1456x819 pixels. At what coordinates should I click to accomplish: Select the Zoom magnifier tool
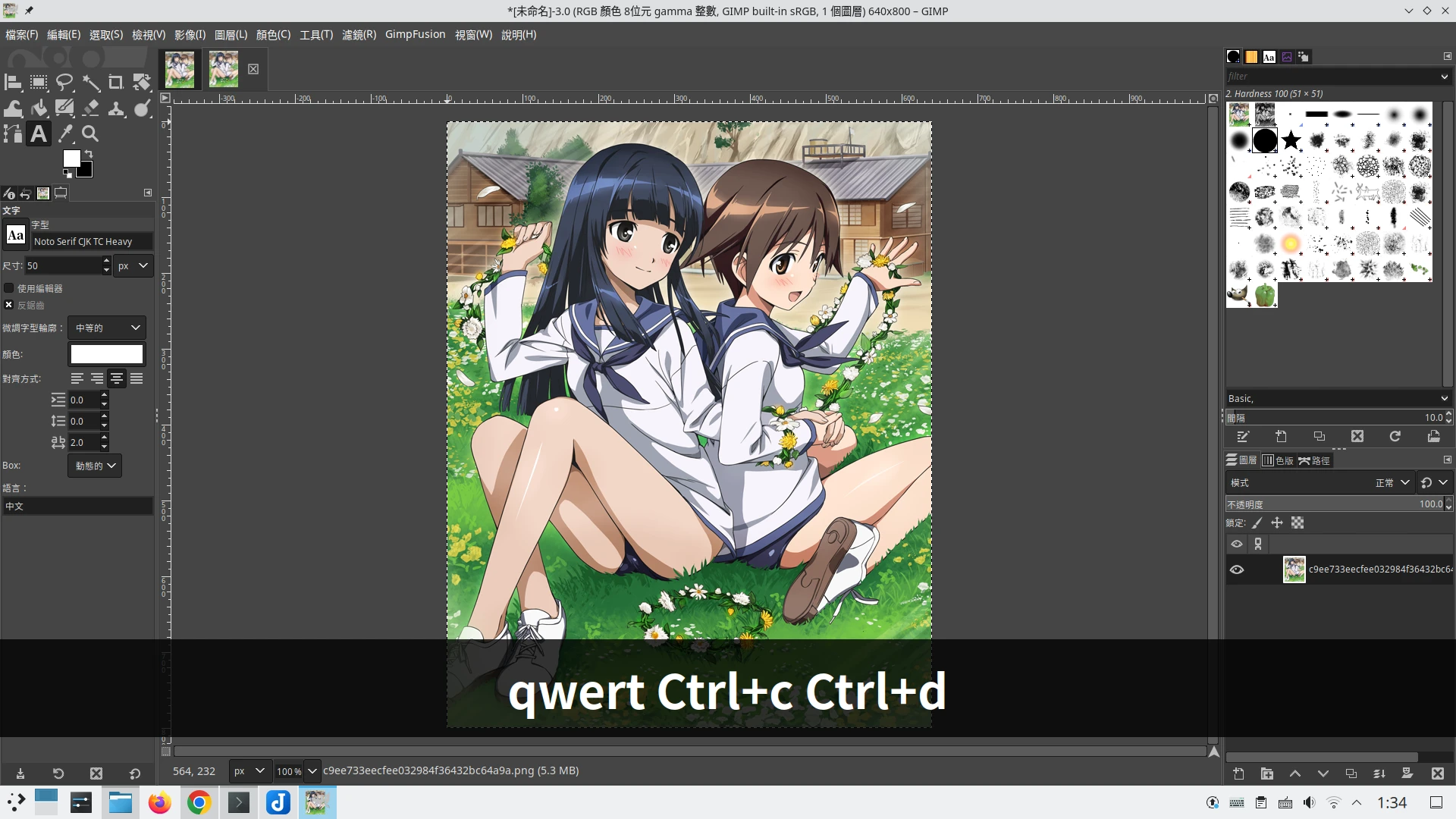90,133
